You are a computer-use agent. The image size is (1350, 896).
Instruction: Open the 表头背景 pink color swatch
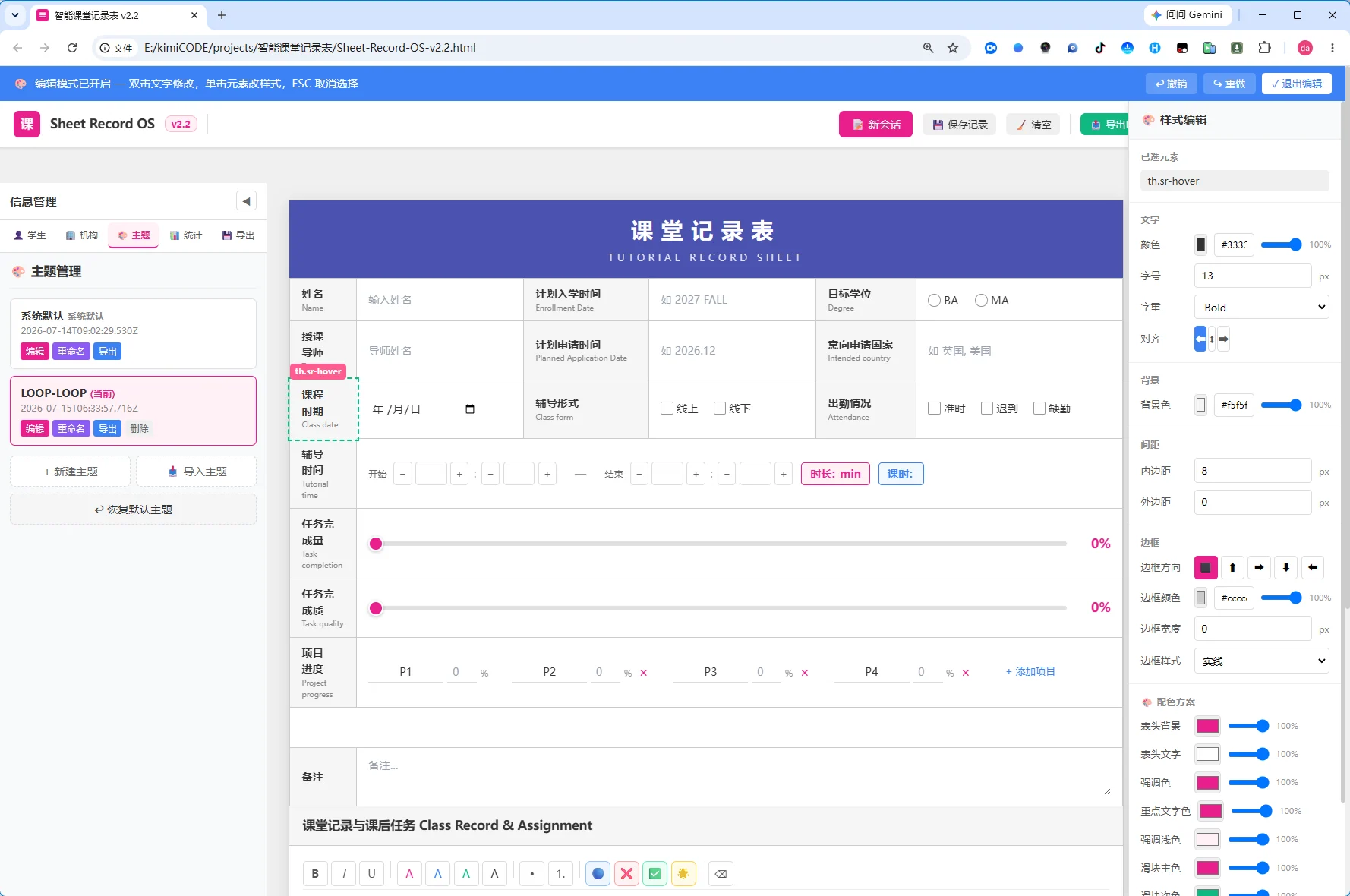1207,726
